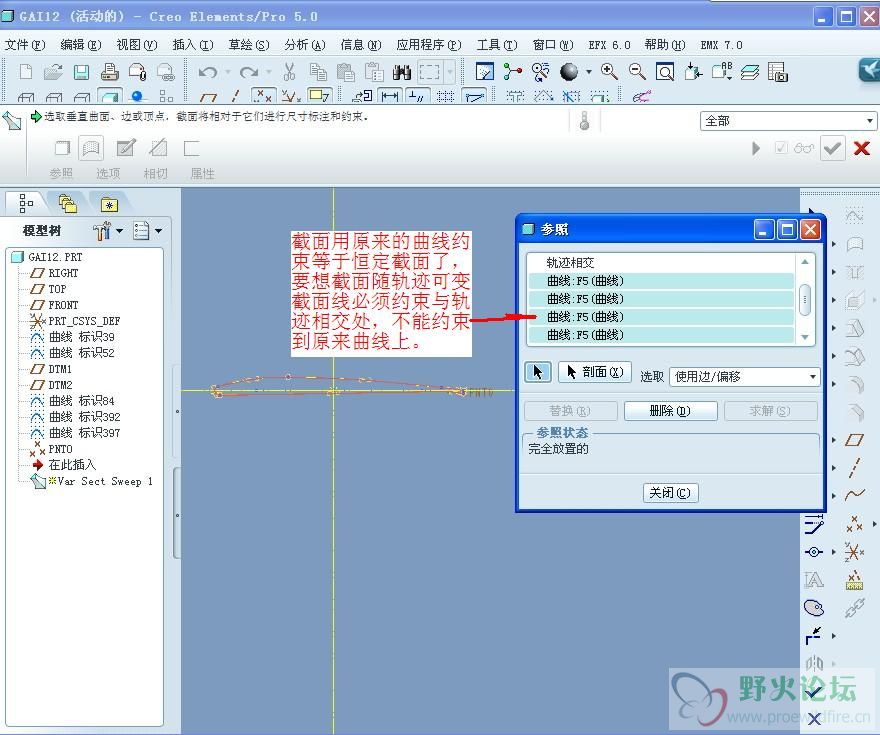This screenshot has height=735, width=880.
Task: Open the undo history dropdown arrow
Action: click(x=227, y=72)
